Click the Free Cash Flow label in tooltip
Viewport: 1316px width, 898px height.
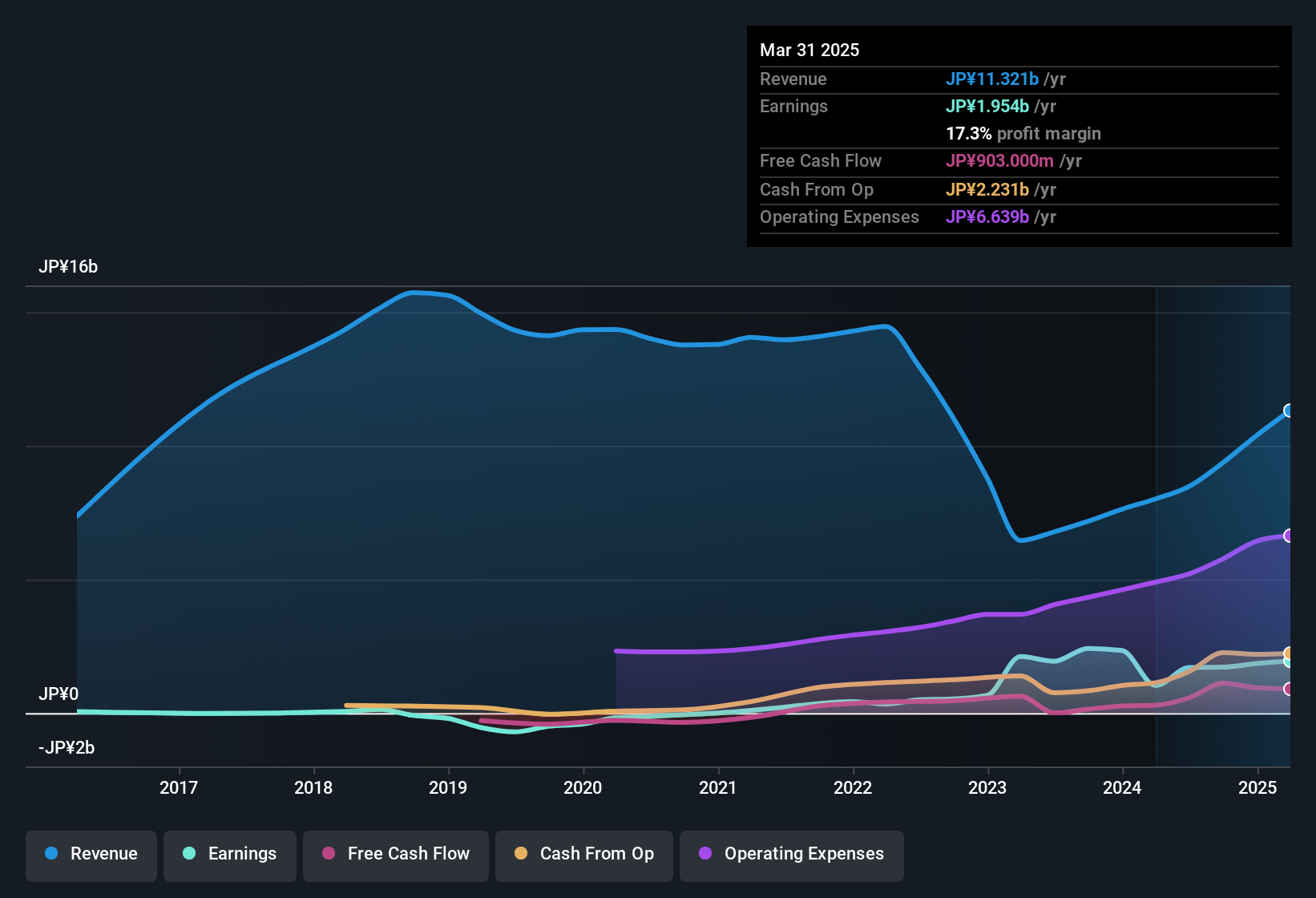coord(821,160)
